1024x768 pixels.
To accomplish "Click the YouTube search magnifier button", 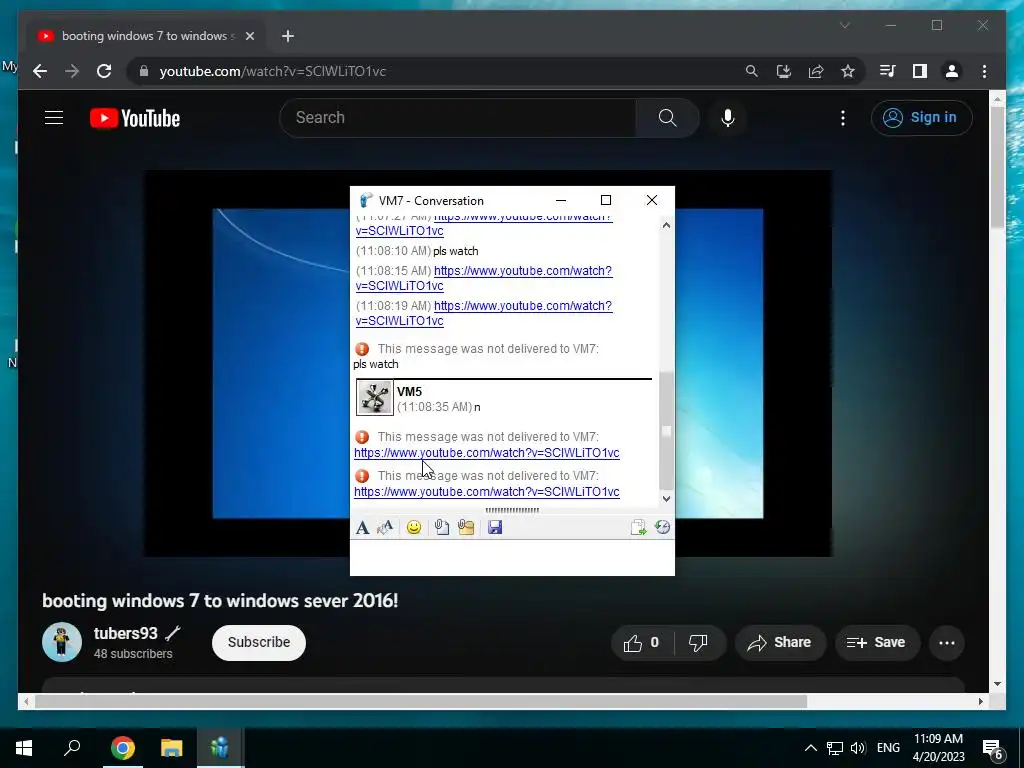I will tap(667, 118).
